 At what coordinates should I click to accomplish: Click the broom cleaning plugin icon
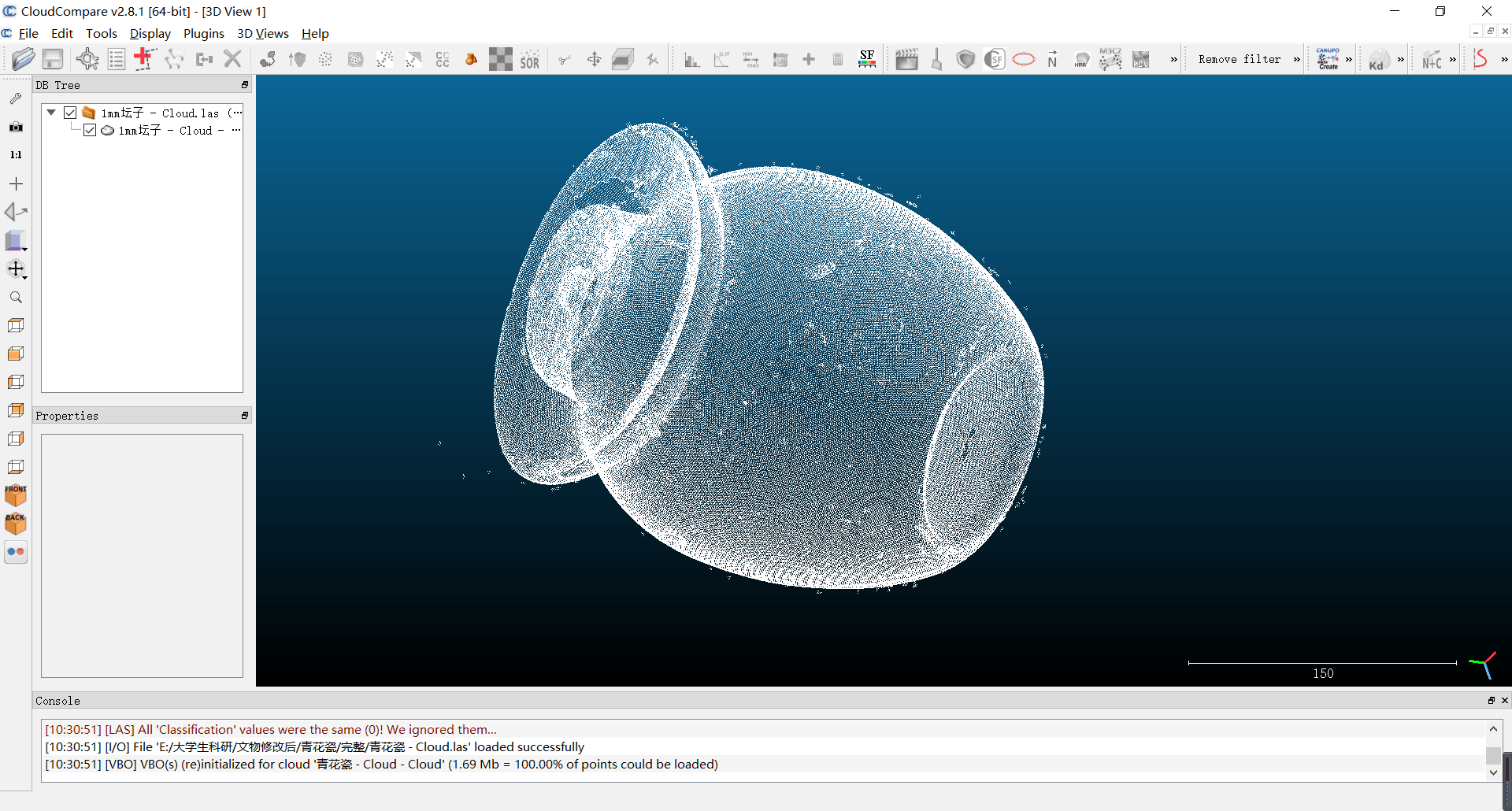click(x=936, y=59)
